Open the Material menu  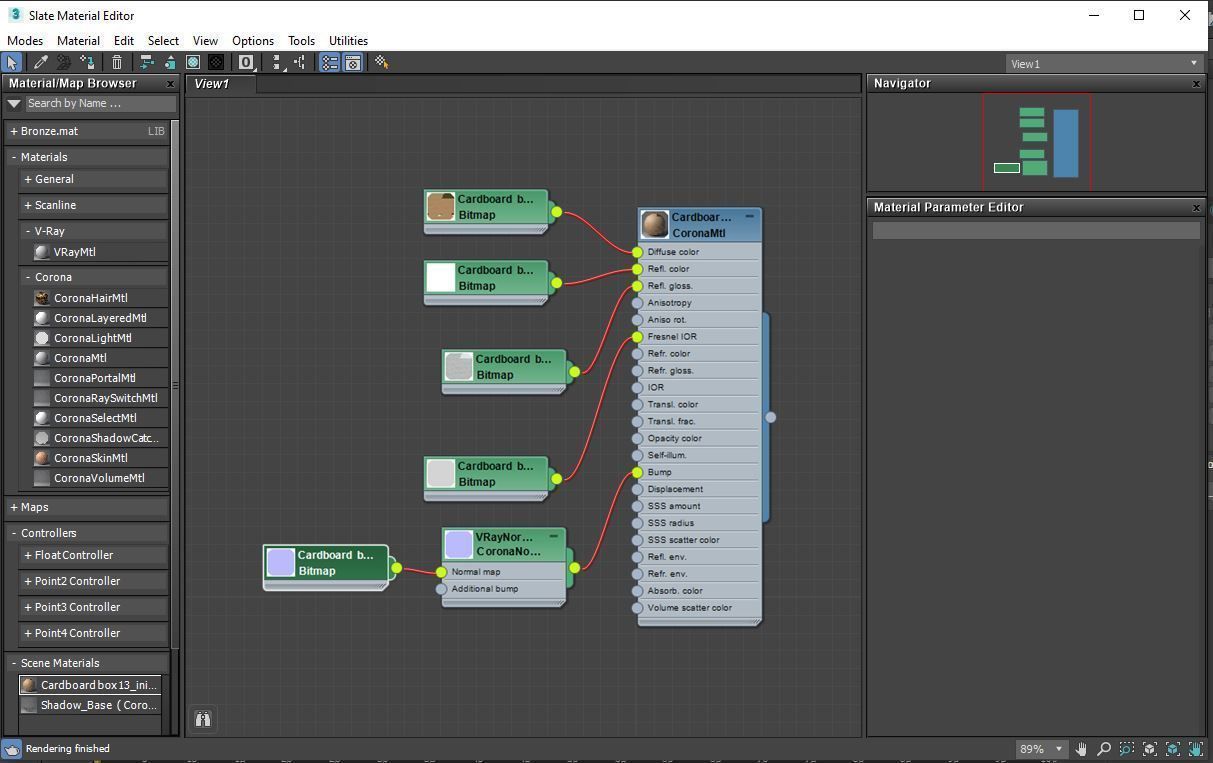pyautogui.click(x=78, y=41)
